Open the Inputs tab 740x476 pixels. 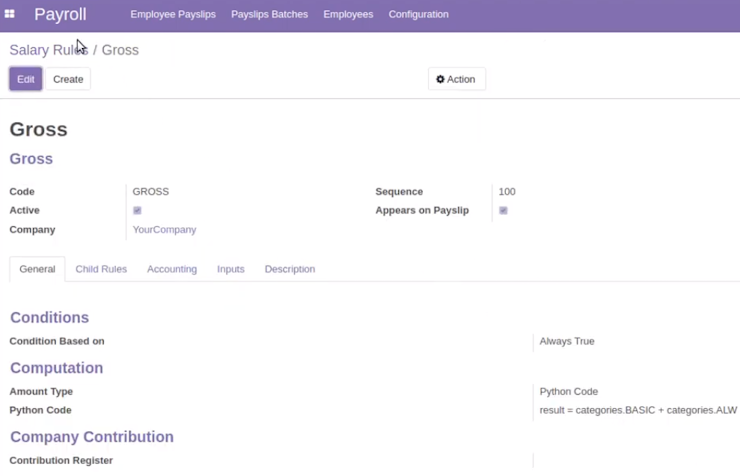231,269
